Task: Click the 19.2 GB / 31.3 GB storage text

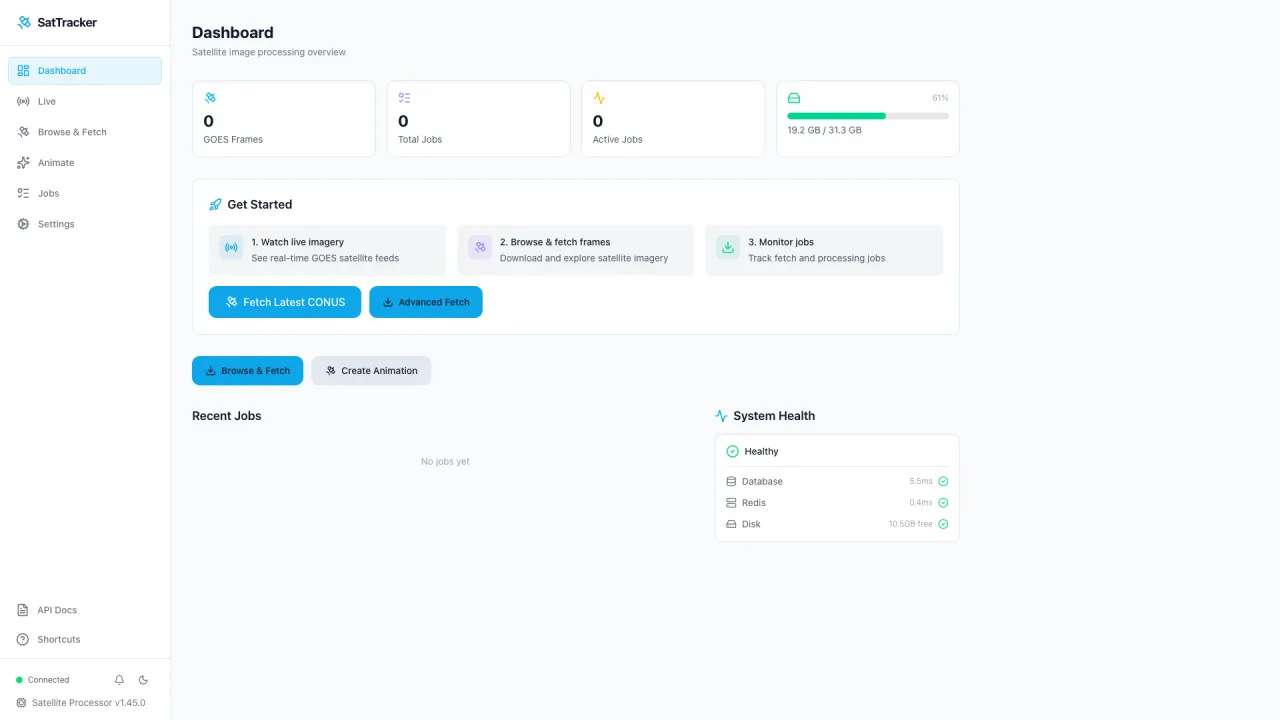Action: click(x=824, y=130)
